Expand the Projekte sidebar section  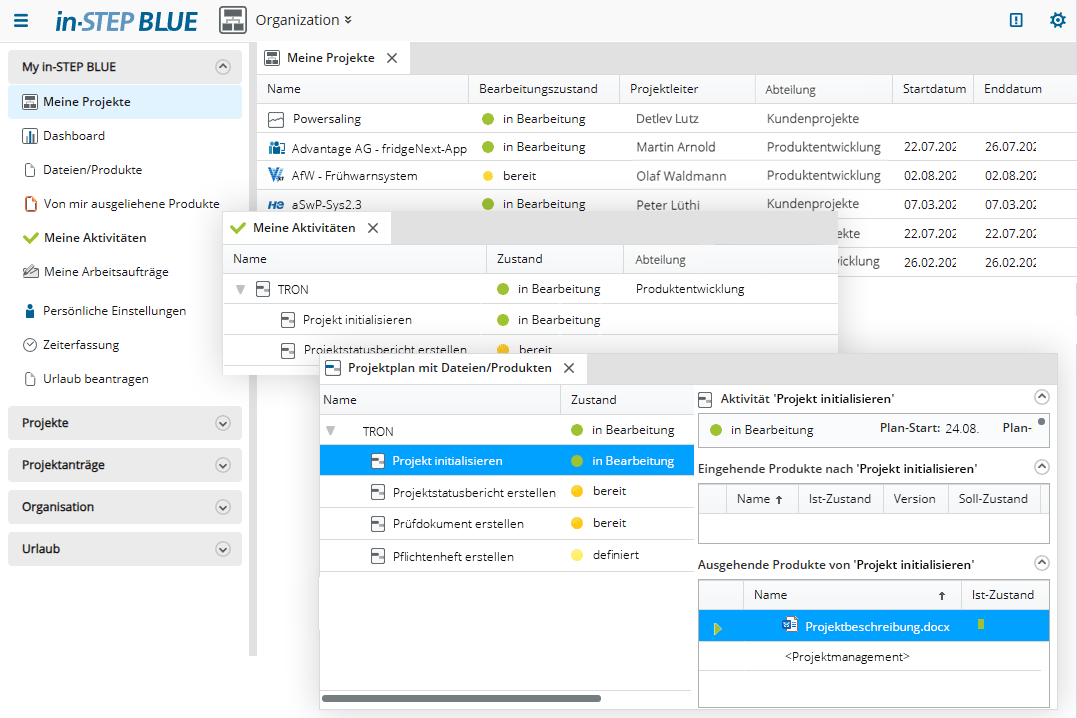pos(222,423)
